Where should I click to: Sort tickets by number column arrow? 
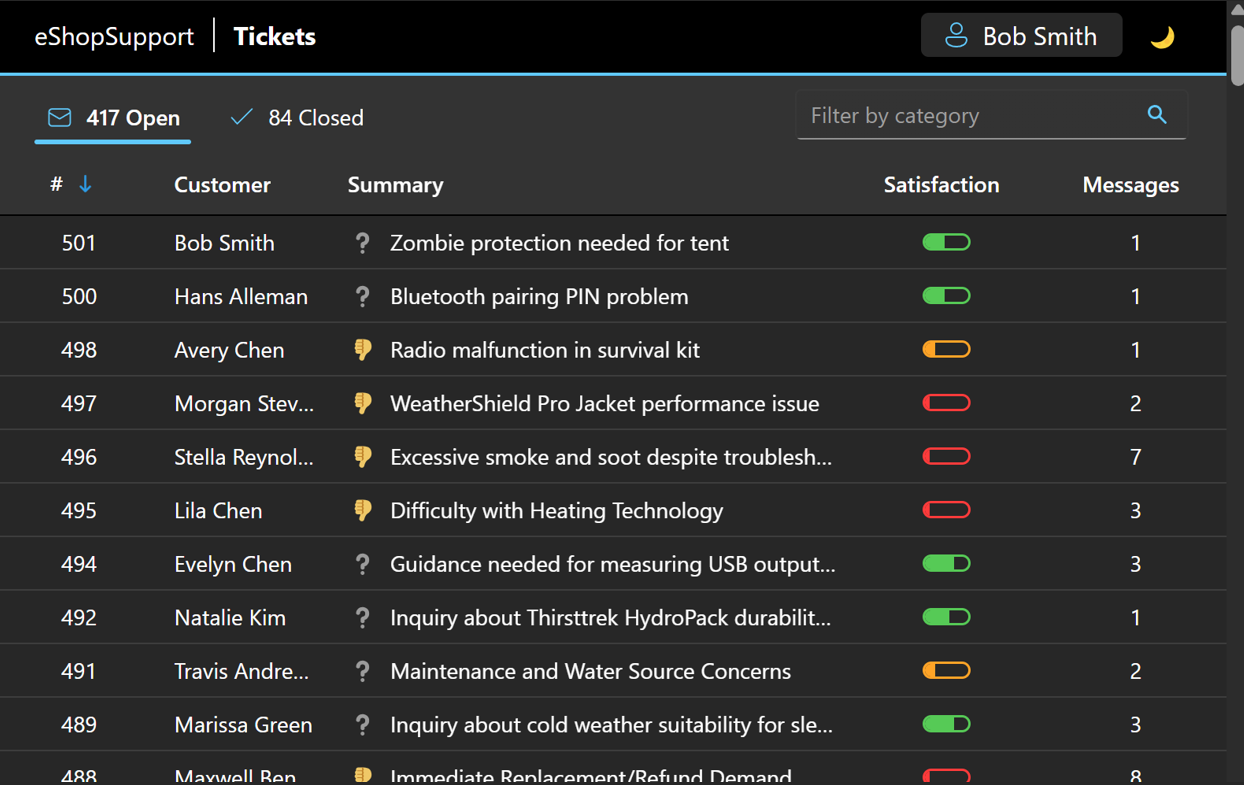click(x=86, y=184)
